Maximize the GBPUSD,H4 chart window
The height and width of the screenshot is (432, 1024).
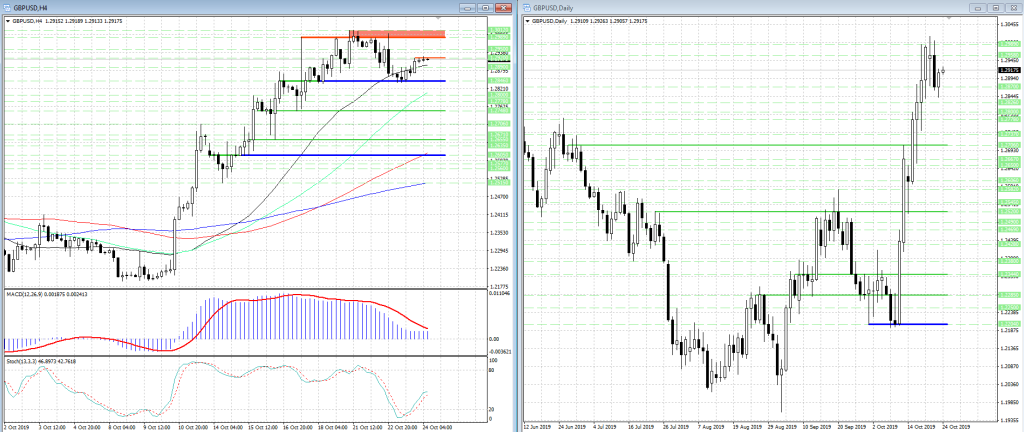pyautogui.click(x=484, y=7)
